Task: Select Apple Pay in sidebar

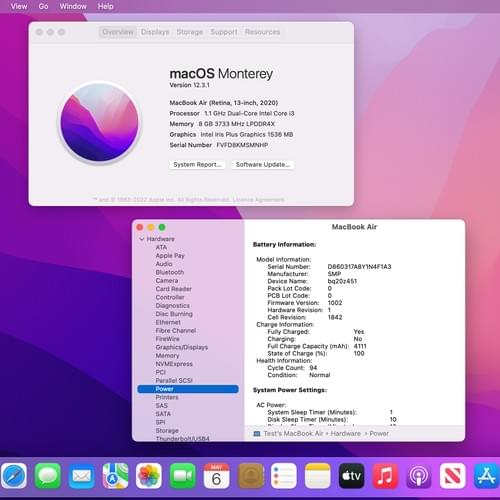Action: click(170, 256)
